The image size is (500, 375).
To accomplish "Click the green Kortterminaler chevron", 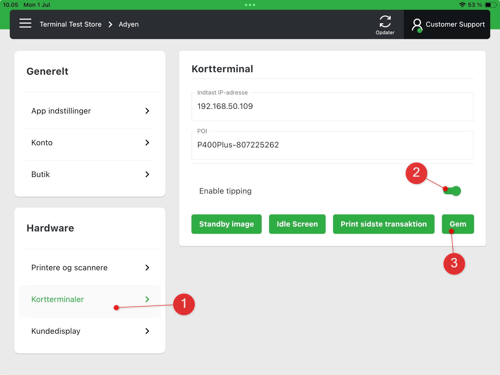I will click(147, 299).
